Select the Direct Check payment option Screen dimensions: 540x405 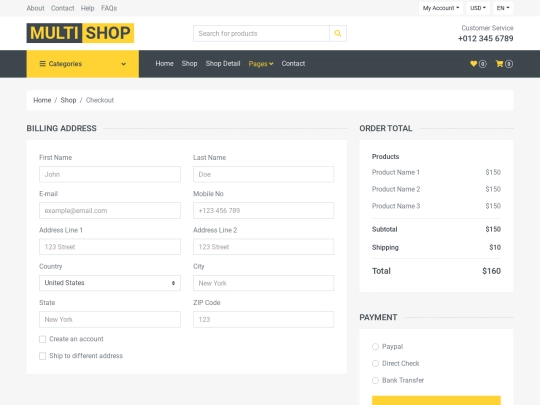[x=375, y=363]
